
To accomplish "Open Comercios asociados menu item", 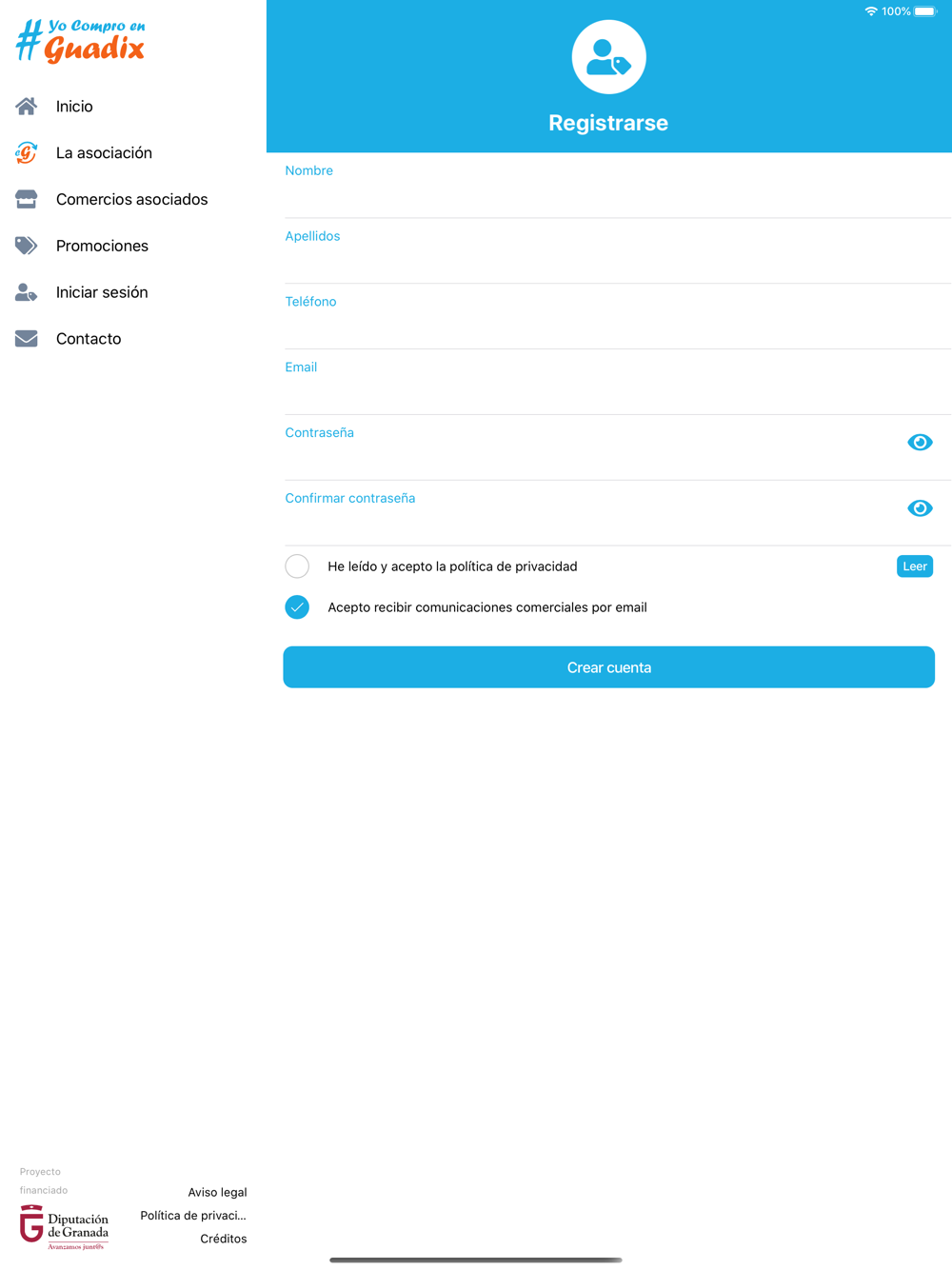I will pos(133,199).
